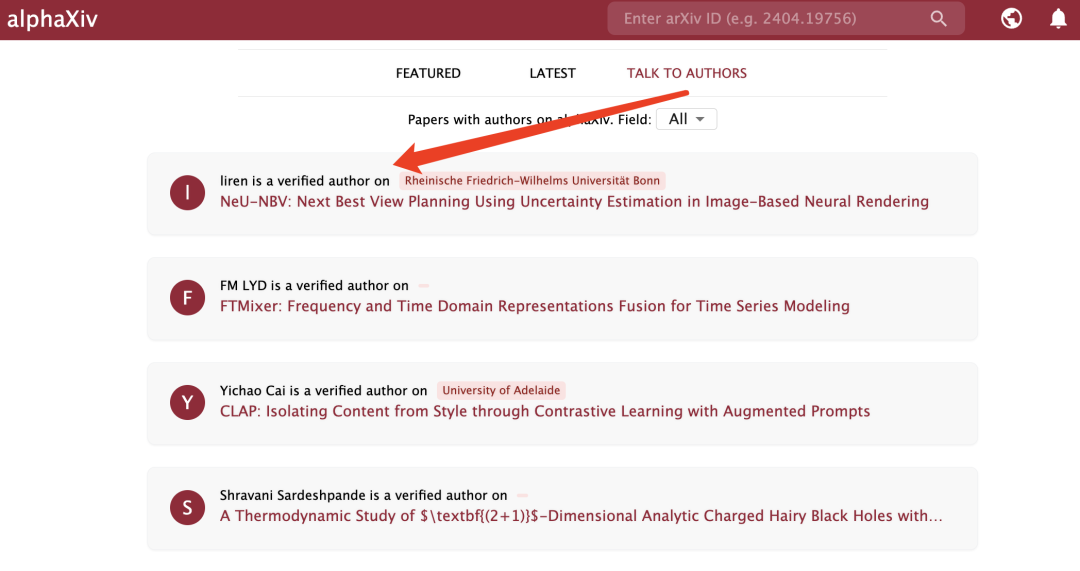This screenshot has width=1080, height=571.
Task: Click 'Yichao Cai is a verified author on'
Action: click(324, 391)
